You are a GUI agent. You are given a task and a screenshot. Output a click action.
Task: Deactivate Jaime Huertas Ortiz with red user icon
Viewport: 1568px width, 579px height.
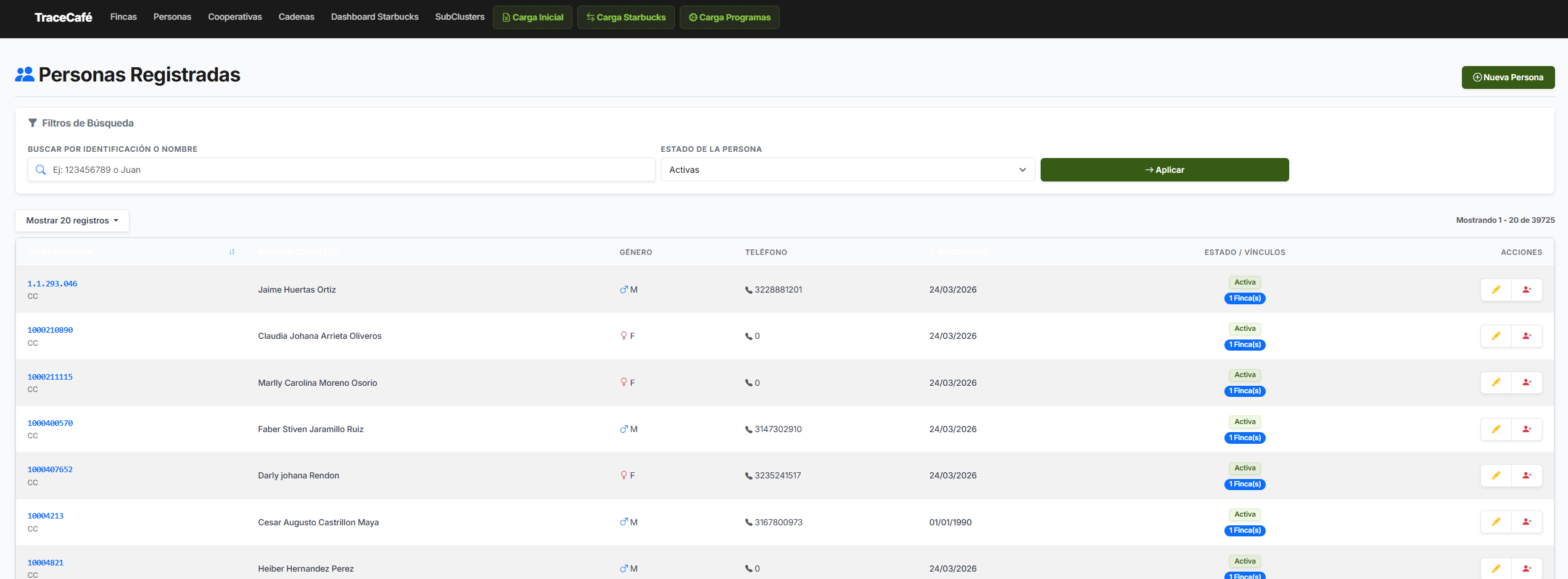[1527, 289]
